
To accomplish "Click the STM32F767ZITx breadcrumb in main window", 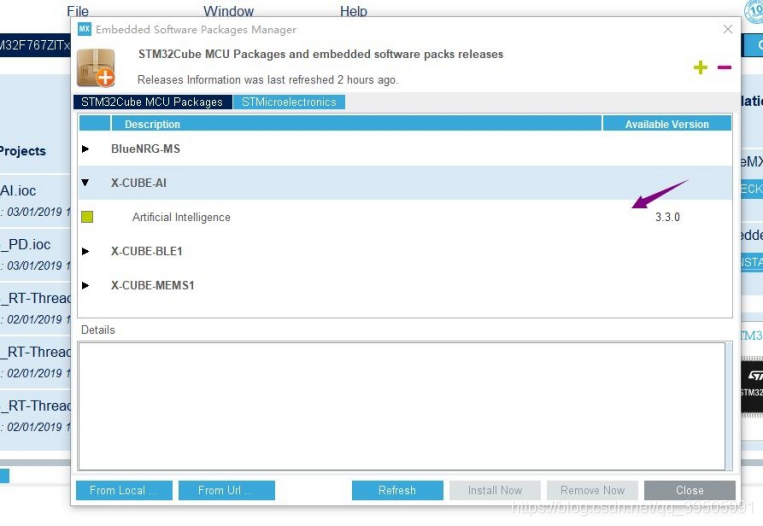I will [35, 45].
